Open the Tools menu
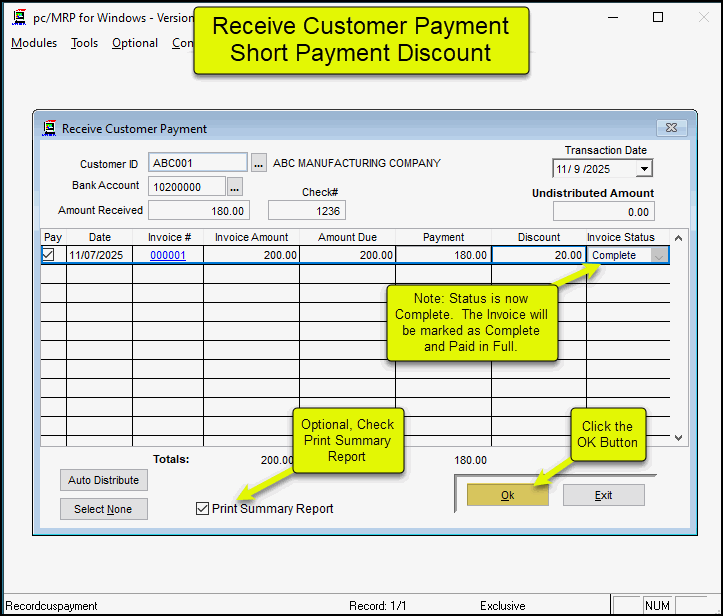 click(84, 43)
